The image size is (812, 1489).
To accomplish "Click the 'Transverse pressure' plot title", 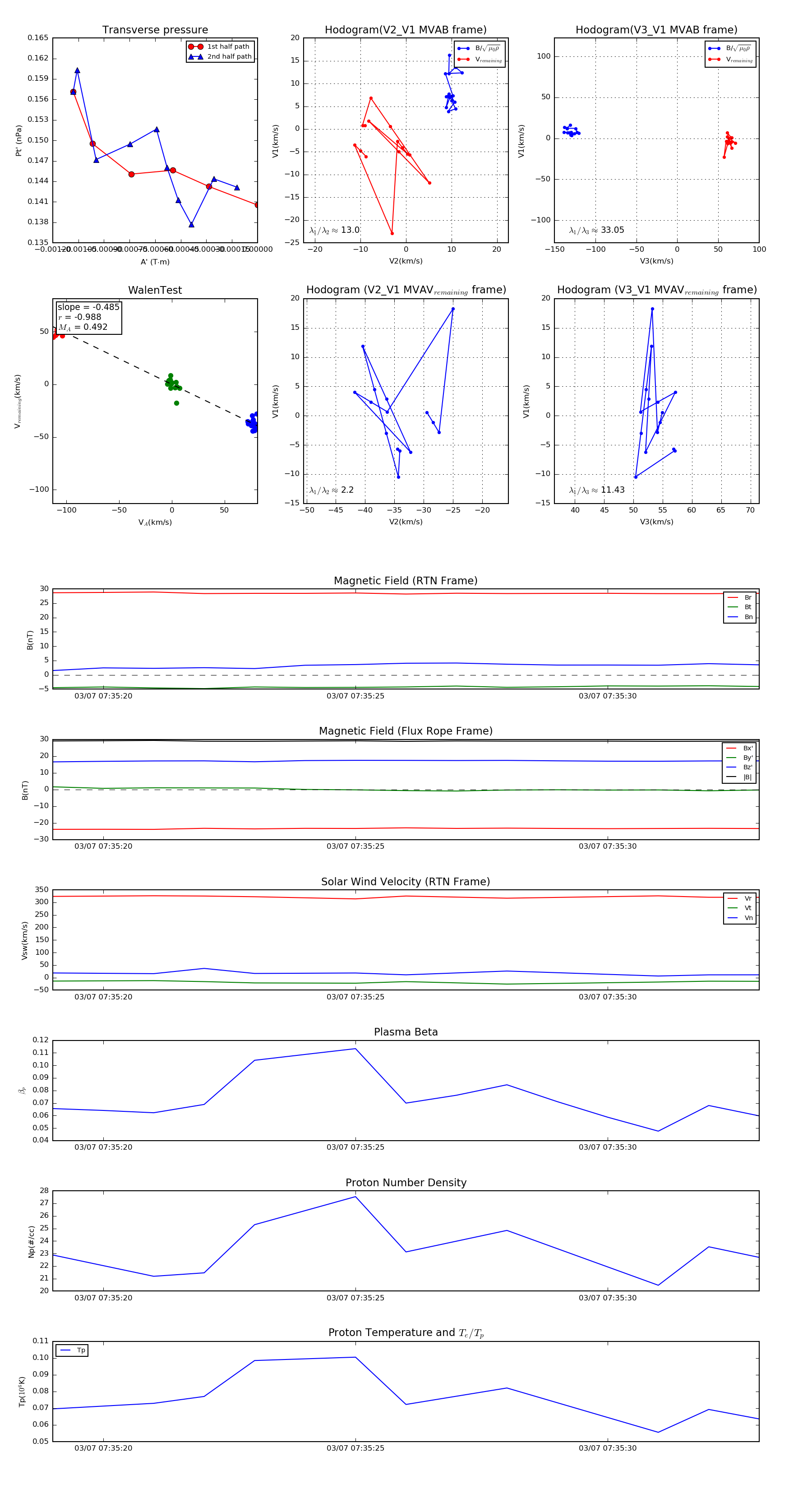I will (x=155, y=30).
